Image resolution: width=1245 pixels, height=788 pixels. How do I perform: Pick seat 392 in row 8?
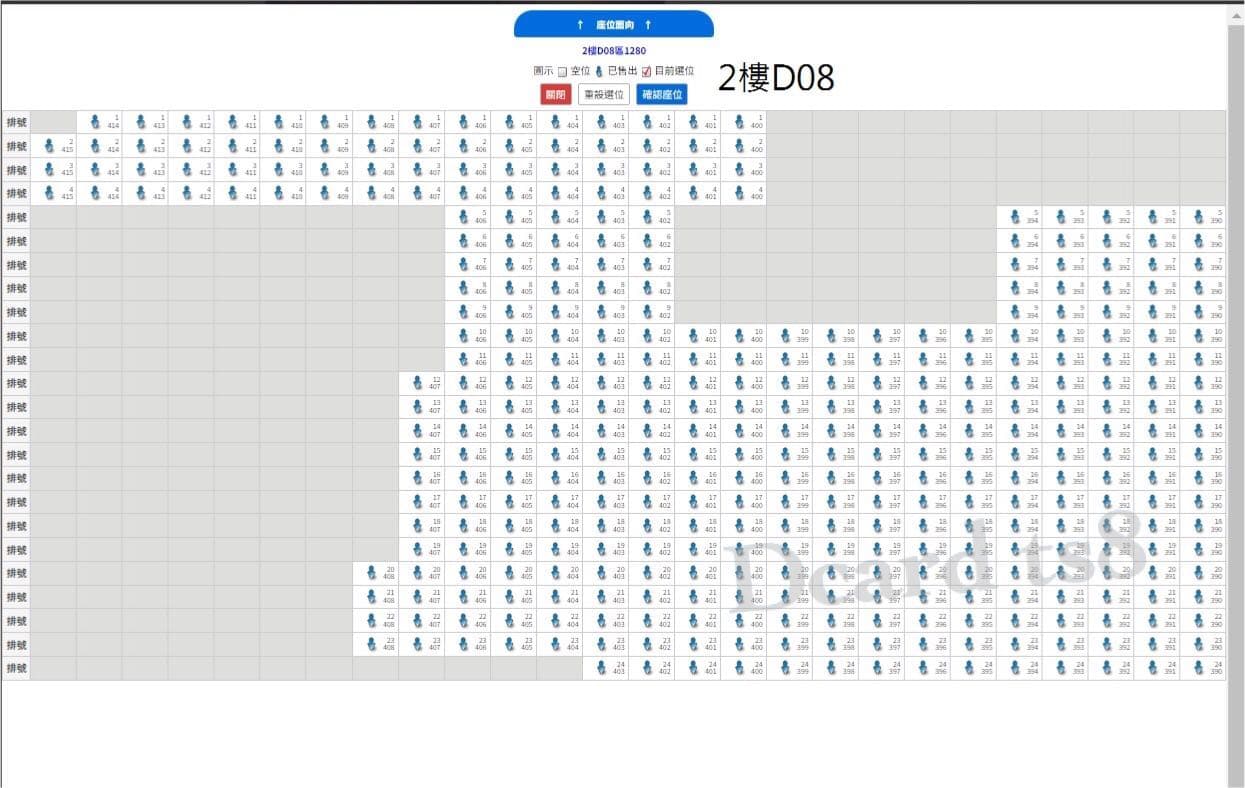[1112, 288]
